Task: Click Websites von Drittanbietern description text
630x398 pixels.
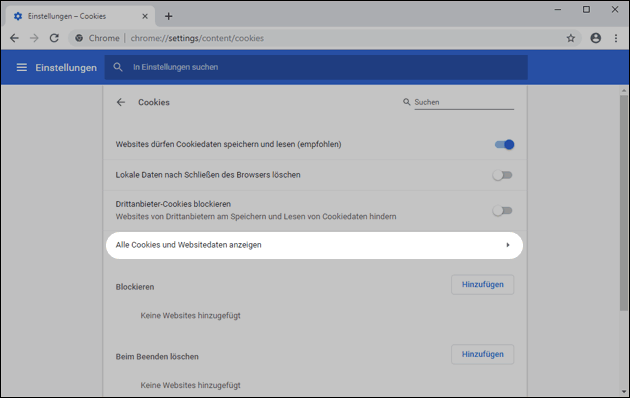Action: pyautogui.click(x=256, y=216)
